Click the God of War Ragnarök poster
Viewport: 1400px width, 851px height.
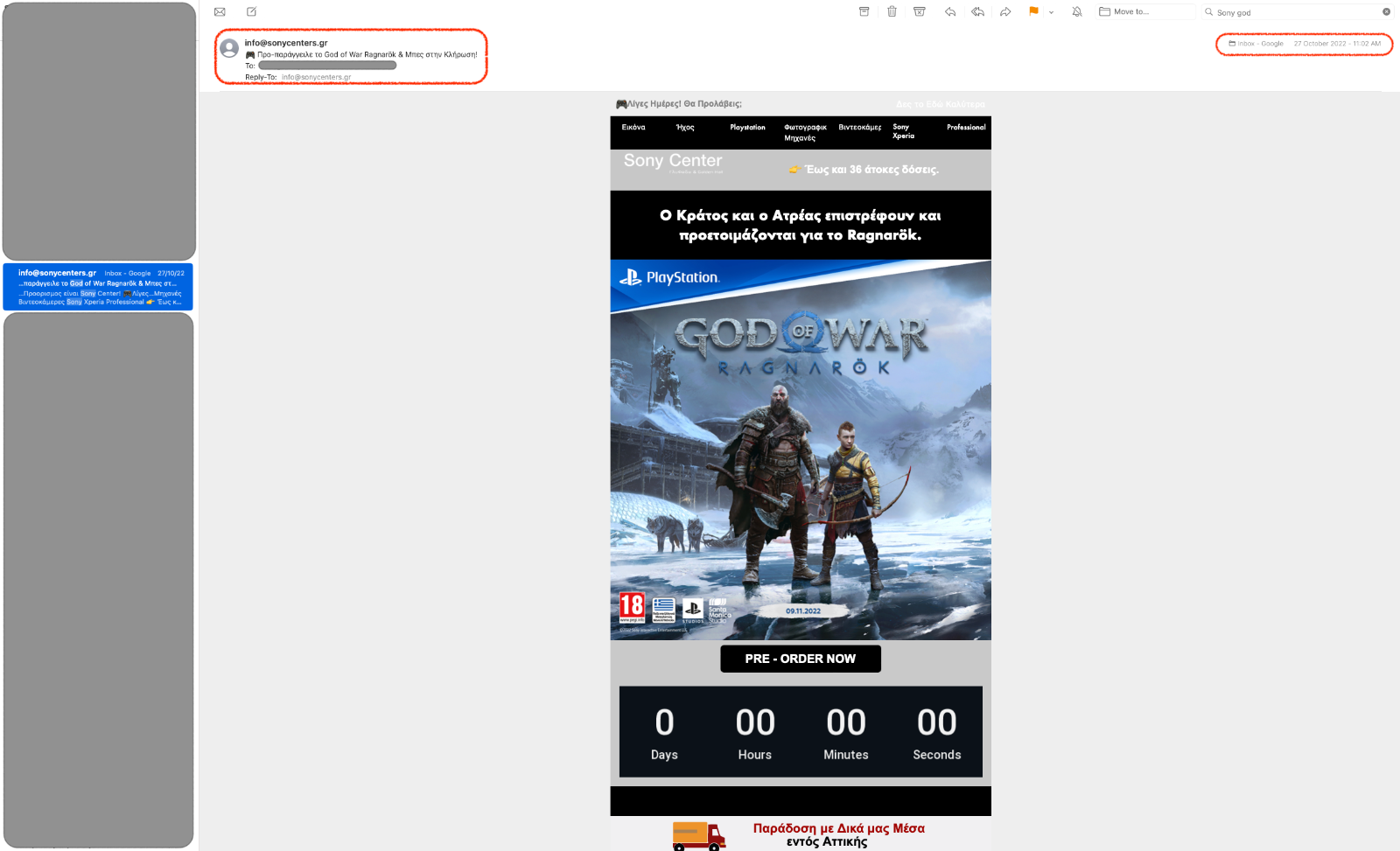click(x=801, y=450)
